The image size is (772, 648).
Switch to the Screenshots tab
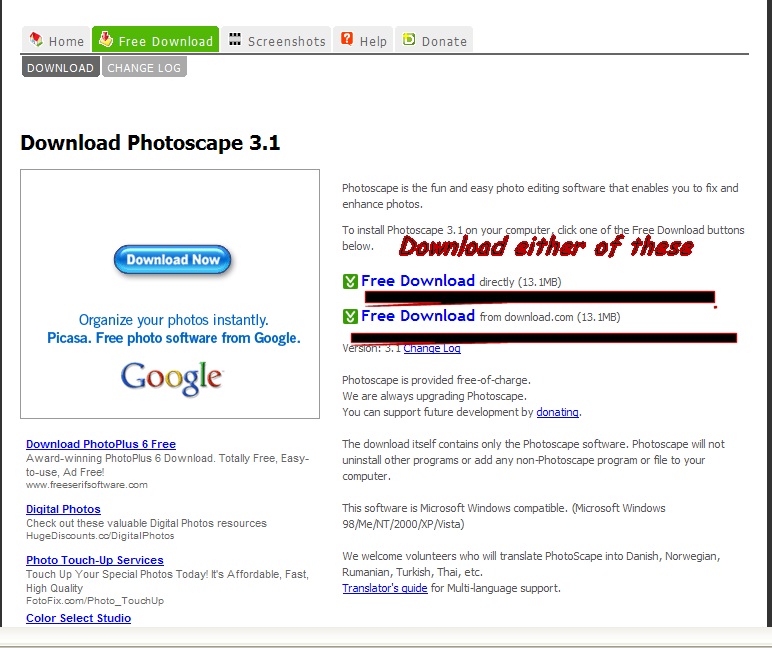click(x=277, y=39)
